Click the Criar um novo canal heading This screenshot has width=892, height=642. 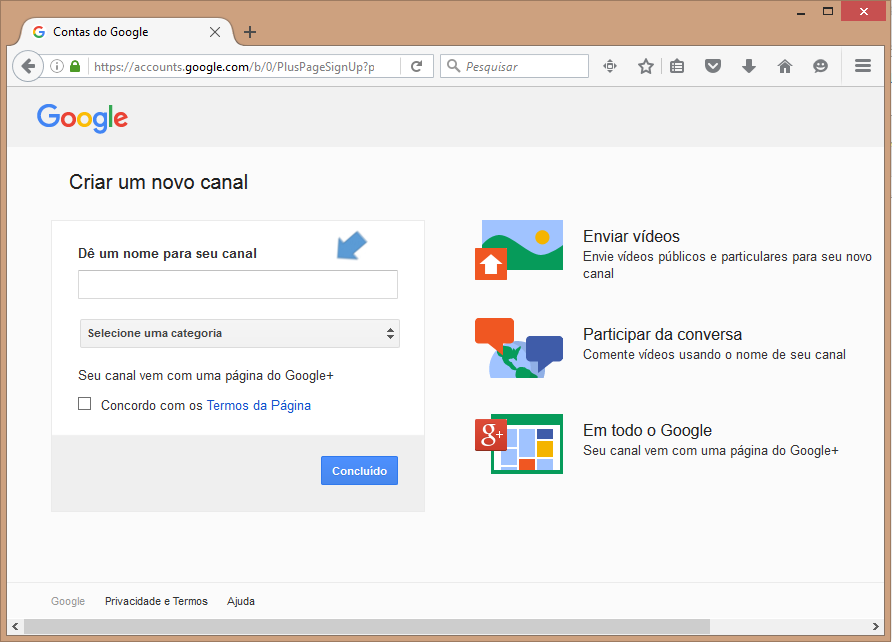click(159, 182)
